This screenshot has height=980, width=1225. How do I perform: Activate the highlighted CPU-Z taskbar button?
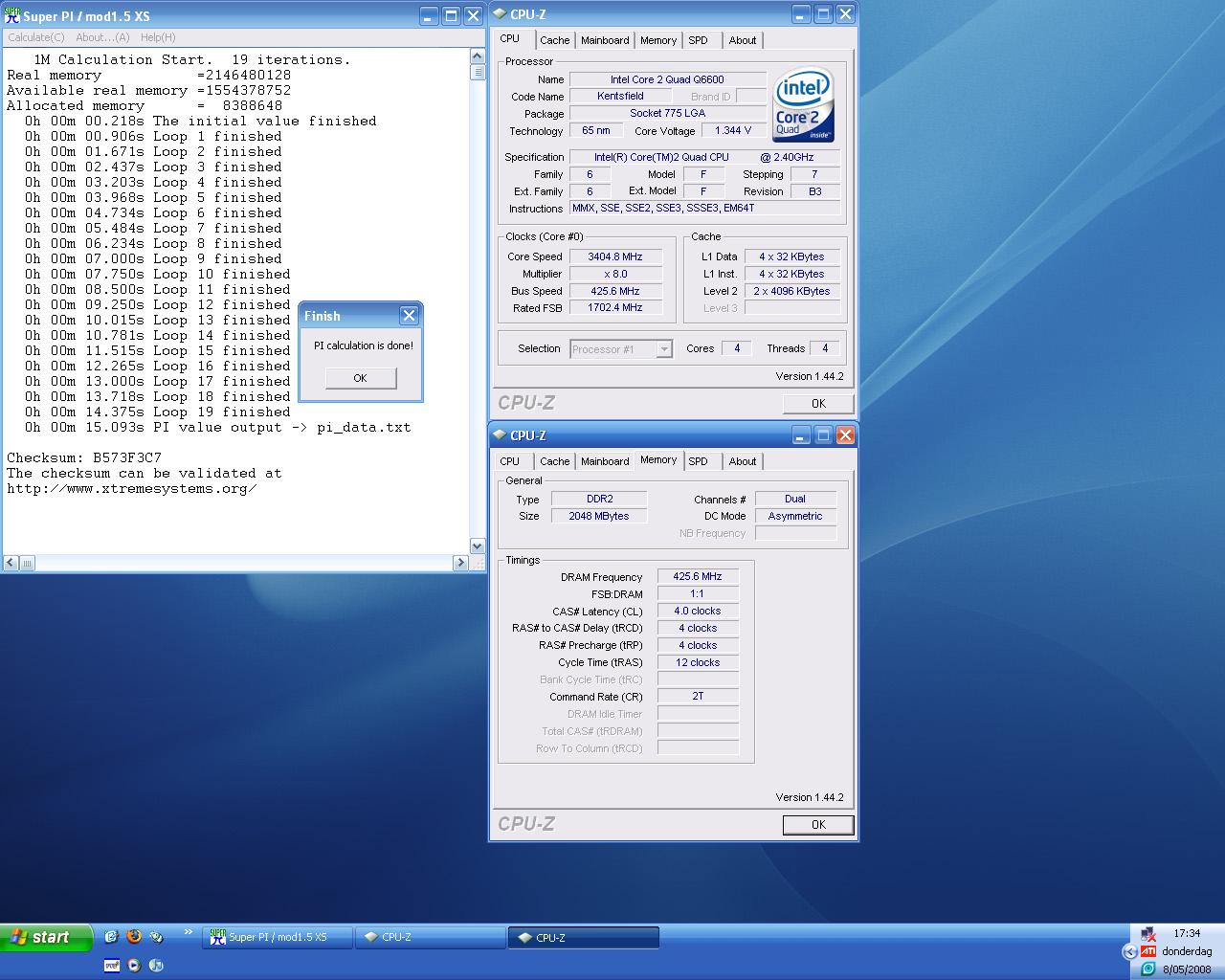tap(584, 938)
